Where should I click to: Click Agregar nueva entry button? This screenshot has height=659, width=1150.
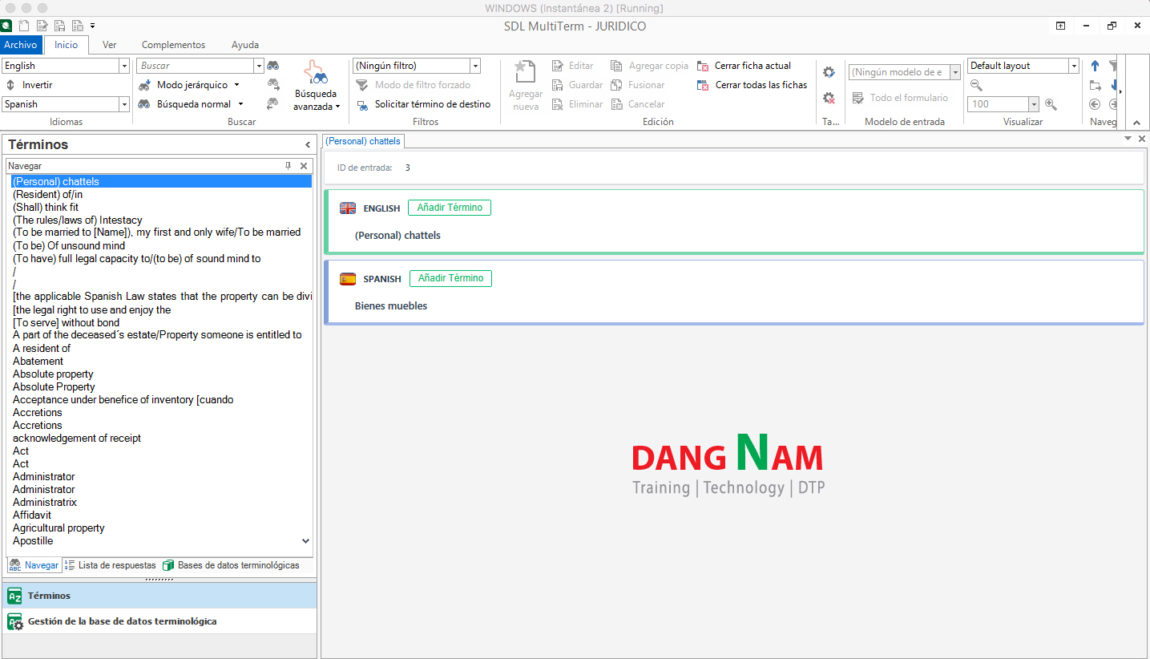click(525, 86)
